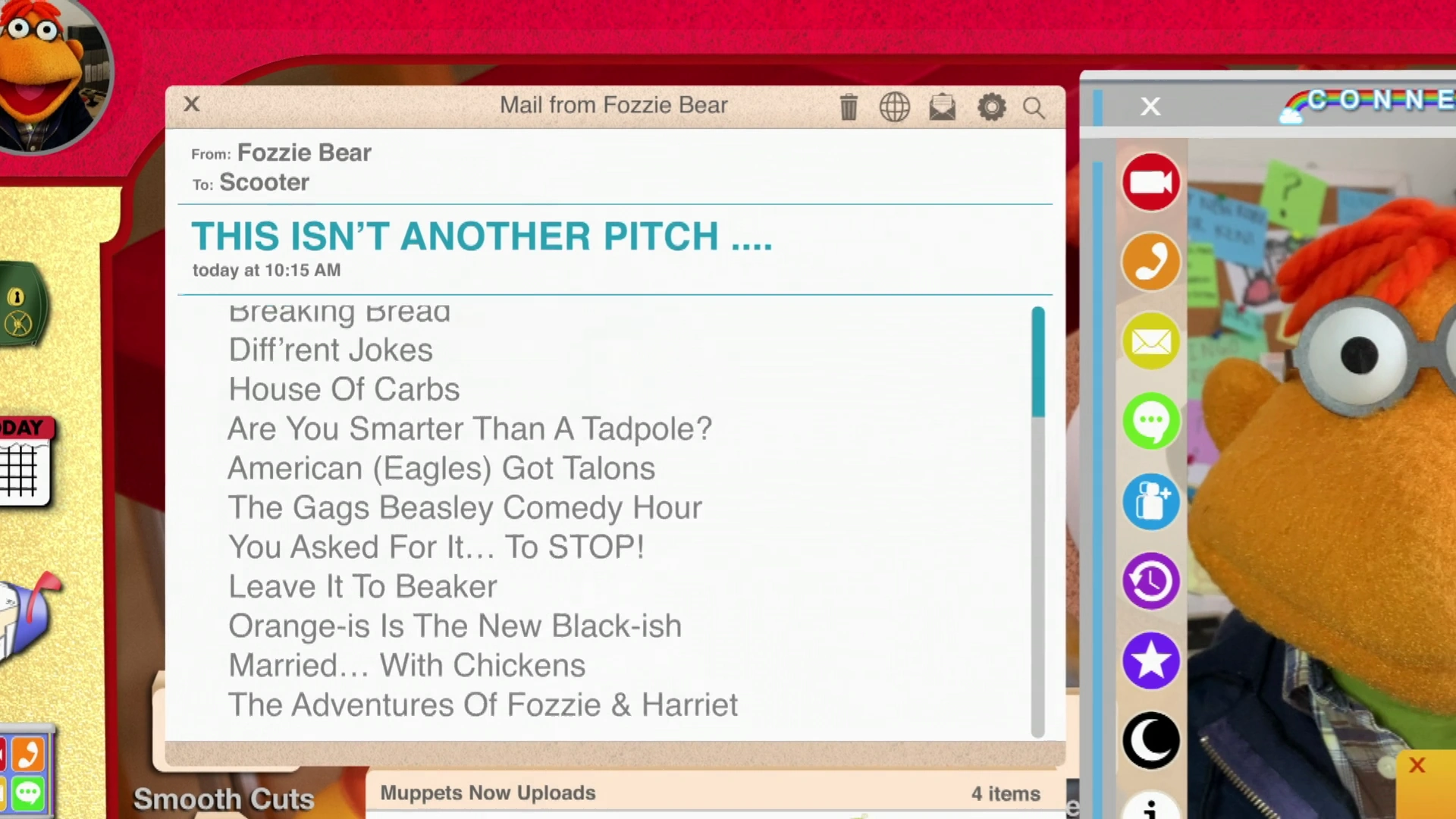Delete email with the trash icon
This screenshot has width=1456, height=819.
pyautogui.click(x=849, y=107)
